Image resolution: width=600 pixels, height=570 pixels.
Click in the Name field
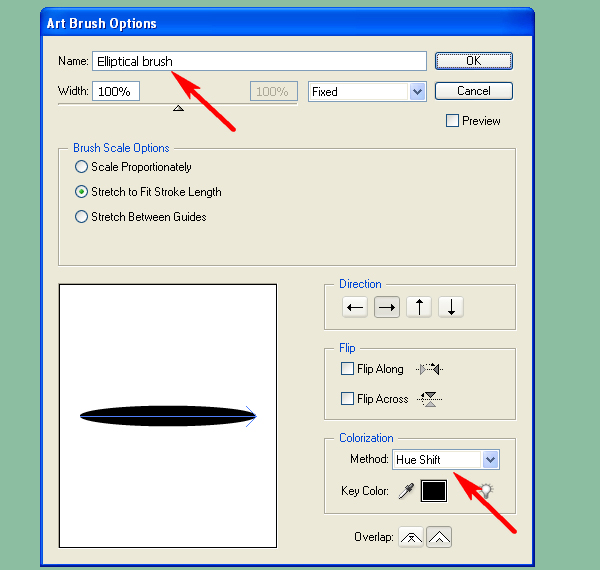[x=259, y=61]
